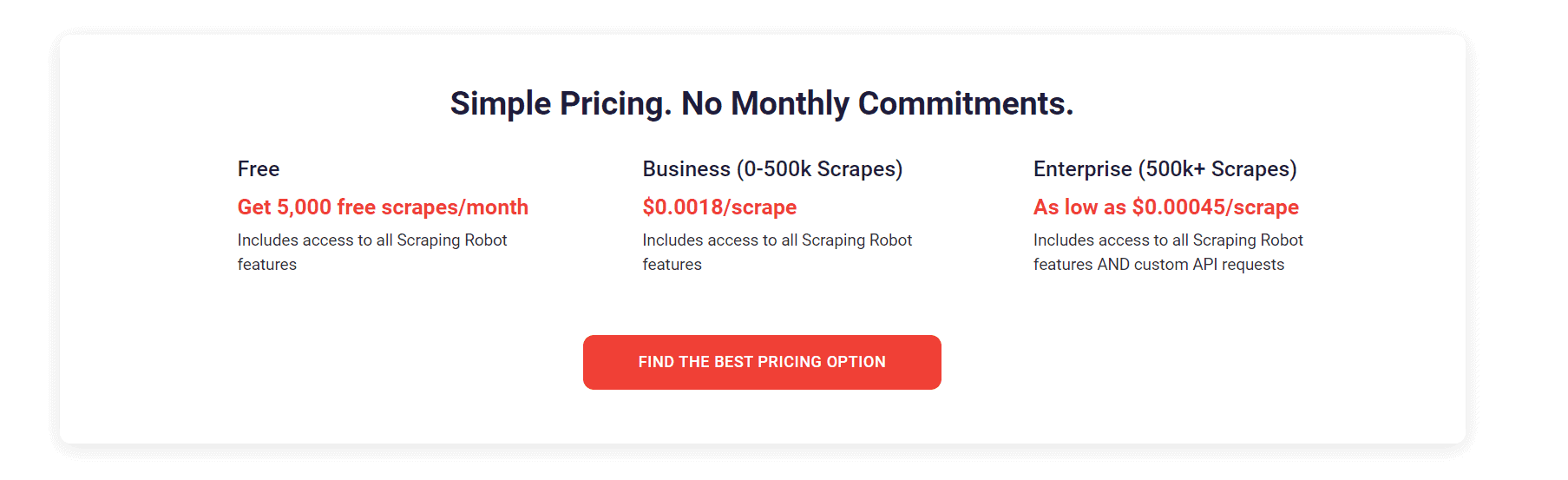The width and height of the screenshot is (1568, 480).
Task: Select the Enterprise plan features description
Action: [1168, 252]
